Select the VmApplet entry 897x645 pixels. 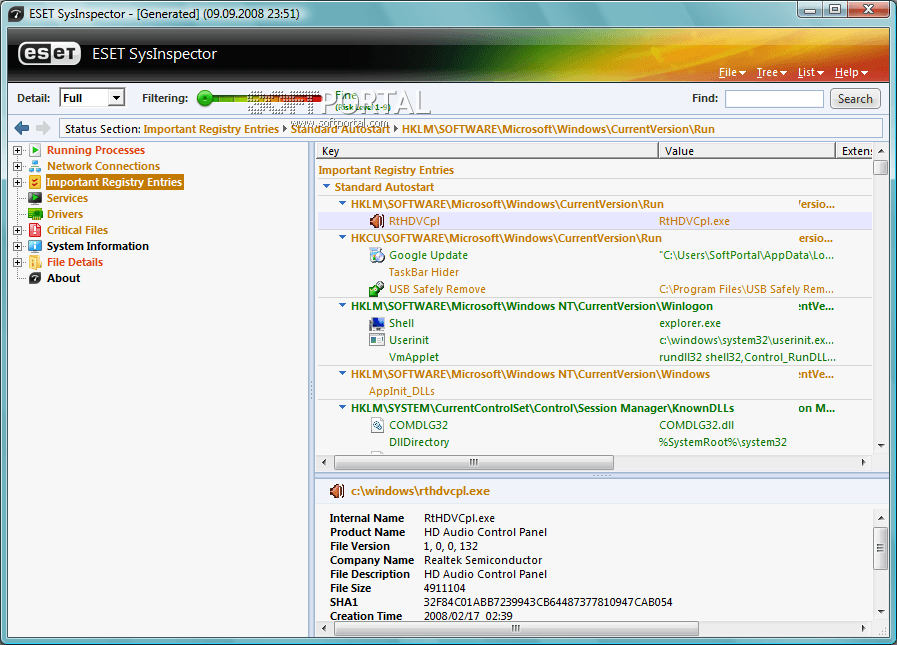tap(414, 357)
